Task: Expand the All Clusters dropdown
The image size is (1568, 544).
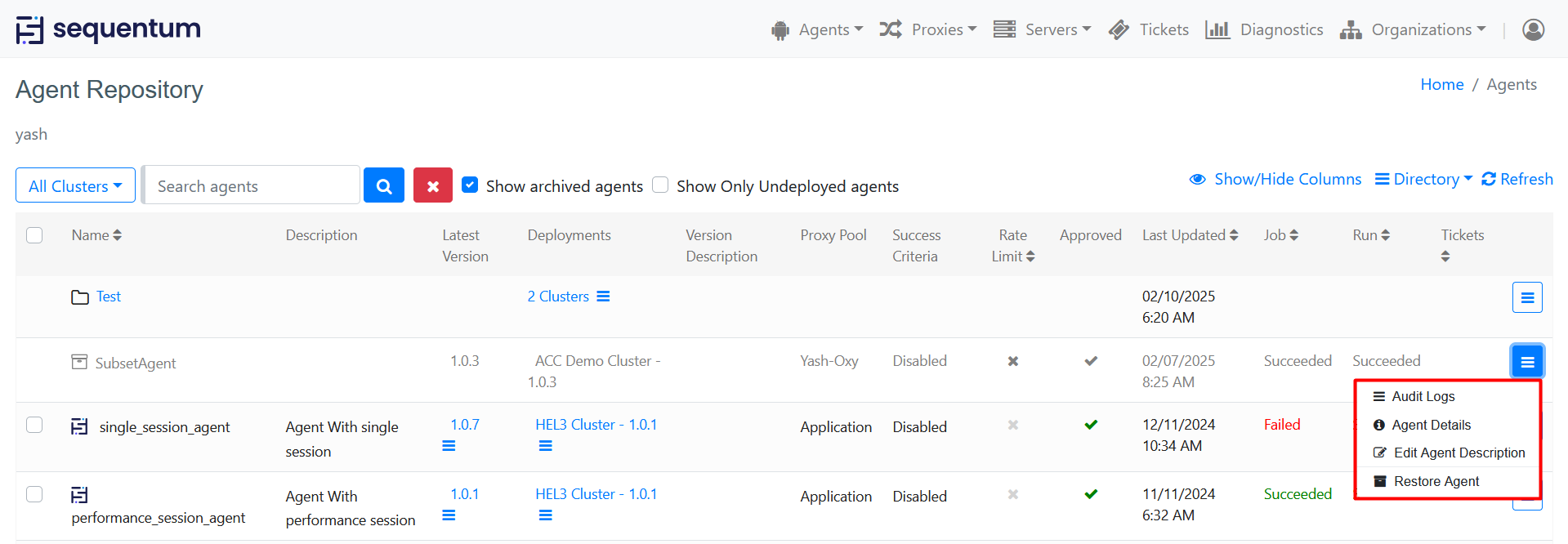Action: click(x=75, y=185)
